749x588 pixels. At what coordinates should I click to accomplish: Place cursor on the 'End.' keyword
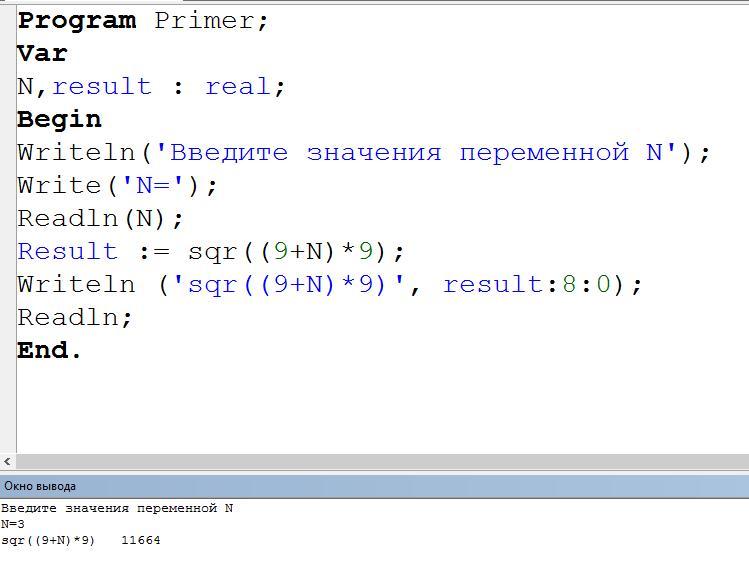pyautogui.click(x=49, y=350)
